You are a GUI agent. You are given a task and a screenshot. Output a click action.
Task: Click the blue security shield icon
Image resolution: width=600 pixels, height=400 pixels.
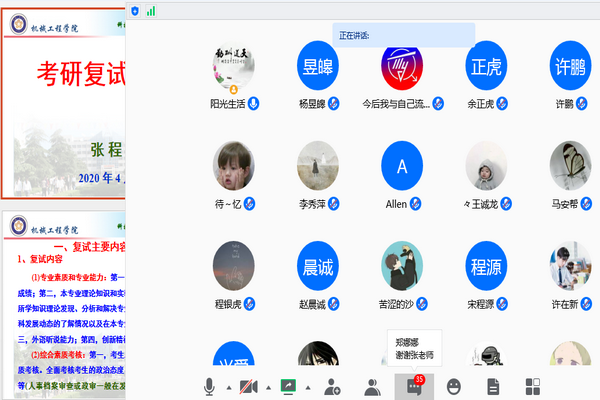pos(136,10)
